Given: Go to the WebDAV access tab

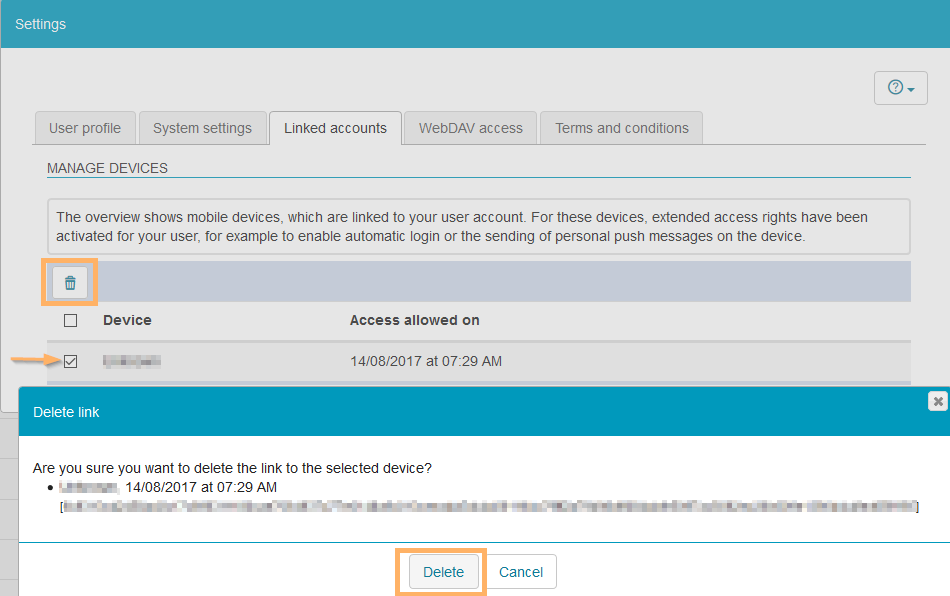Looking at the screenshot, I should tap(470, 128).
